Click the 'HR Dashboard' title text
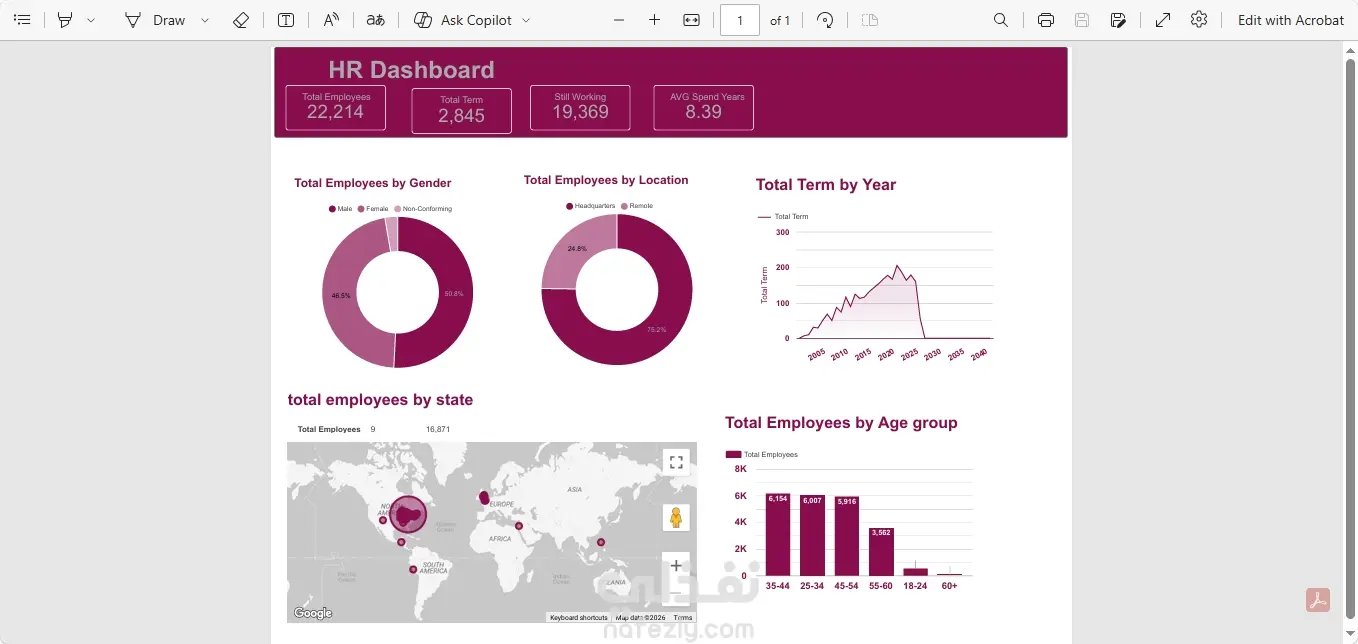The image size is (1358, 644). tap(411, 70)
